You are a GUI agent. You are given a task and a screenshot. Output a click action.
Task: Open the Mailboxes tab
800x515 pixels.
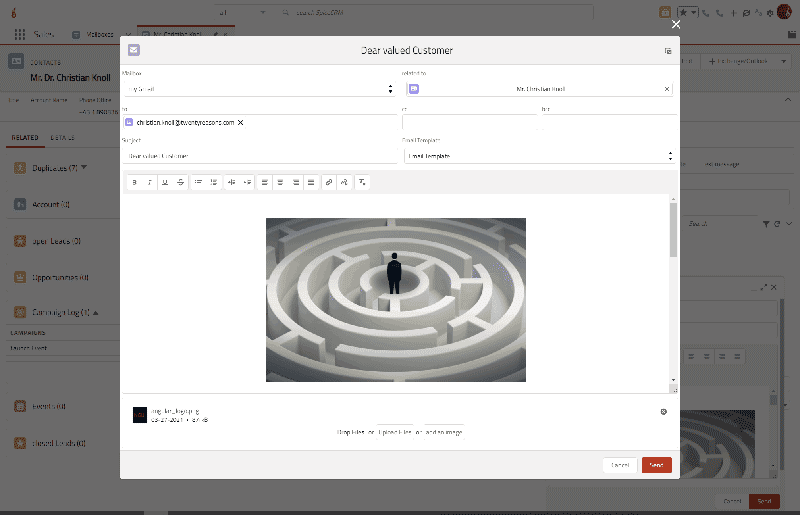click(x=99, y=34)
